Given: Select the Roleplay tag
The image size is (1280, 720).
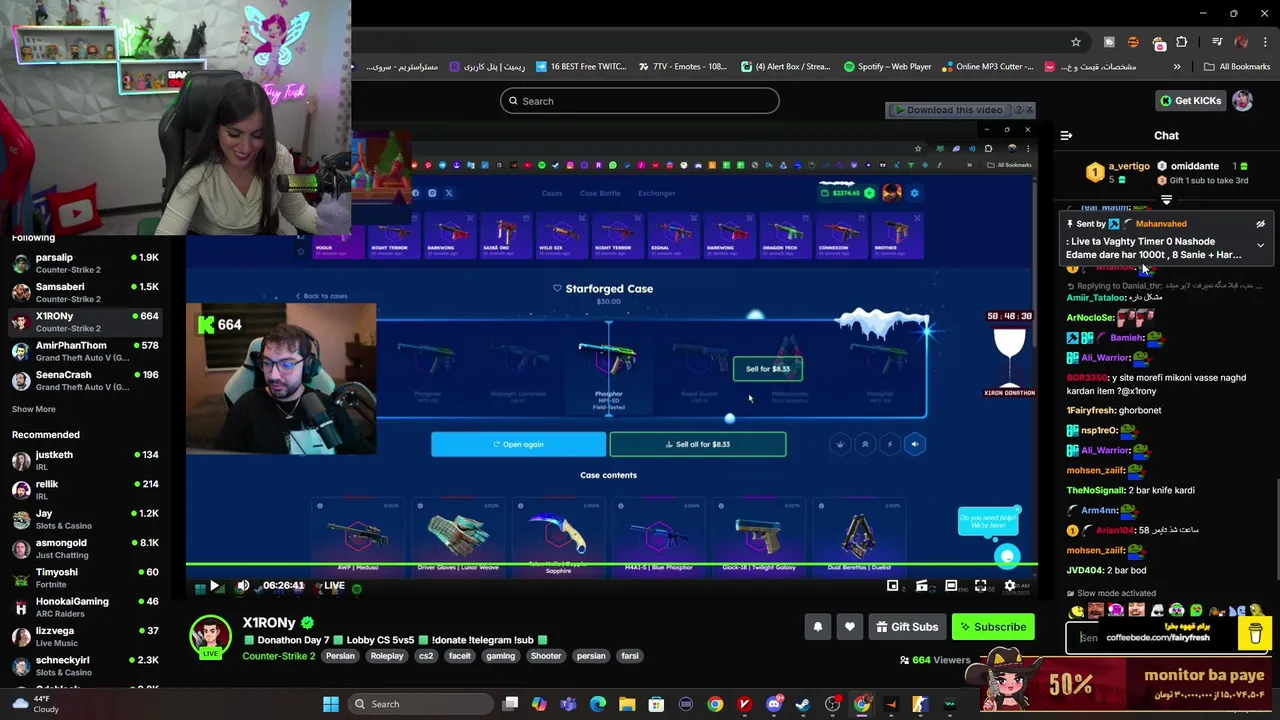Looking at the screenshot, I should pyautogui.click(x=387, y=656).
